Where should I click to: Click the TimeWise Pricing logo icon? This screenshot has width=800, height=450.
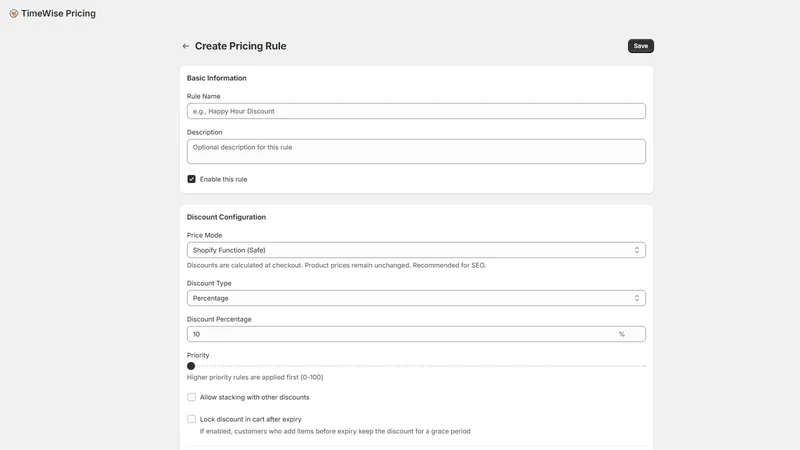(14, 14)
